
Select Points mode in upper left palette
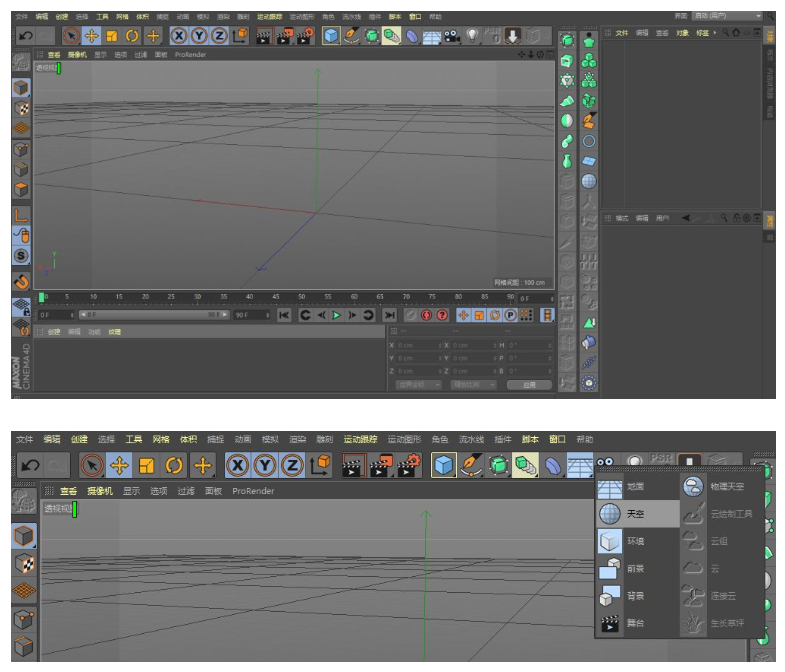pos(21,149)
